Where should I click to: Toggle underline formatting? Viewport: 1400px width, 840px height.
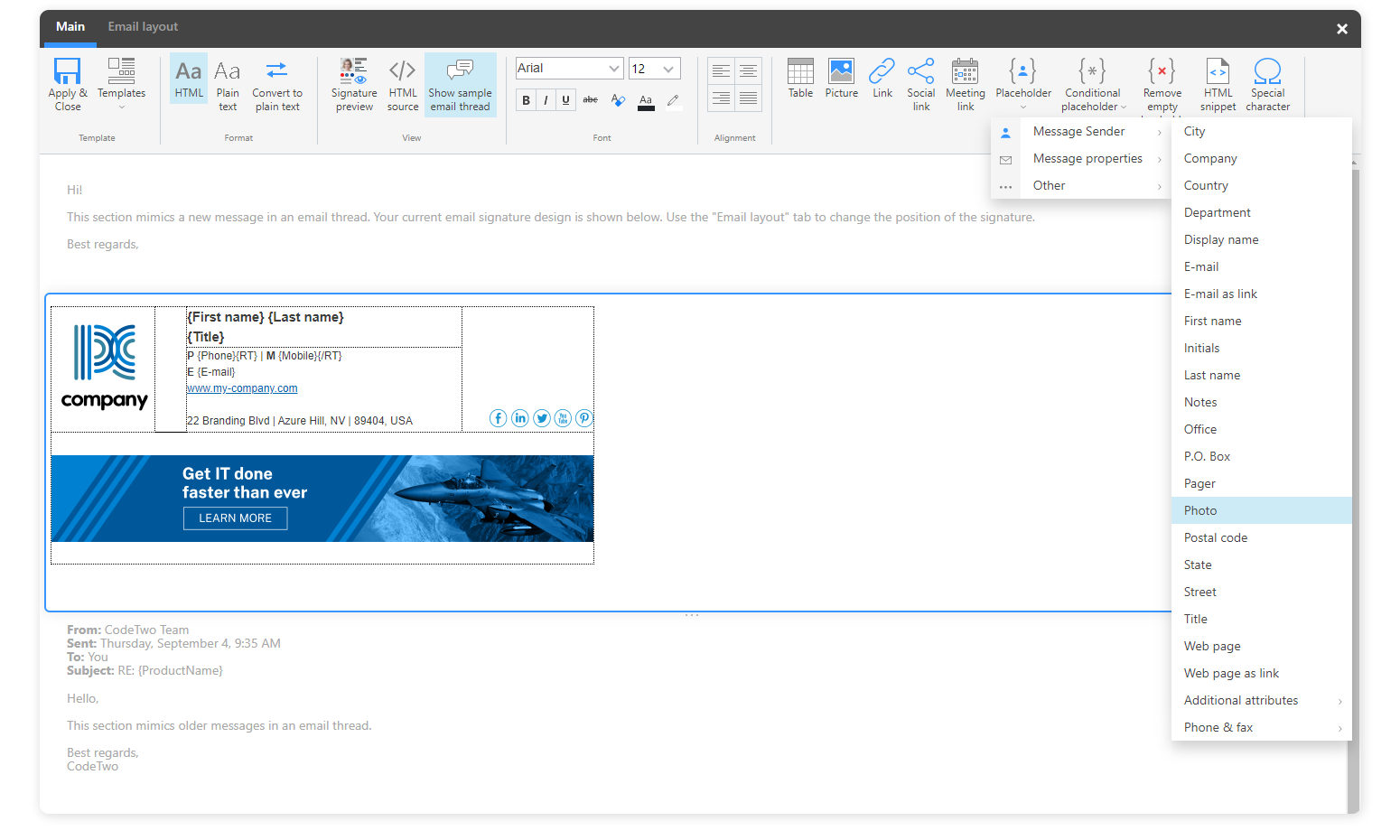coord(565,99)
